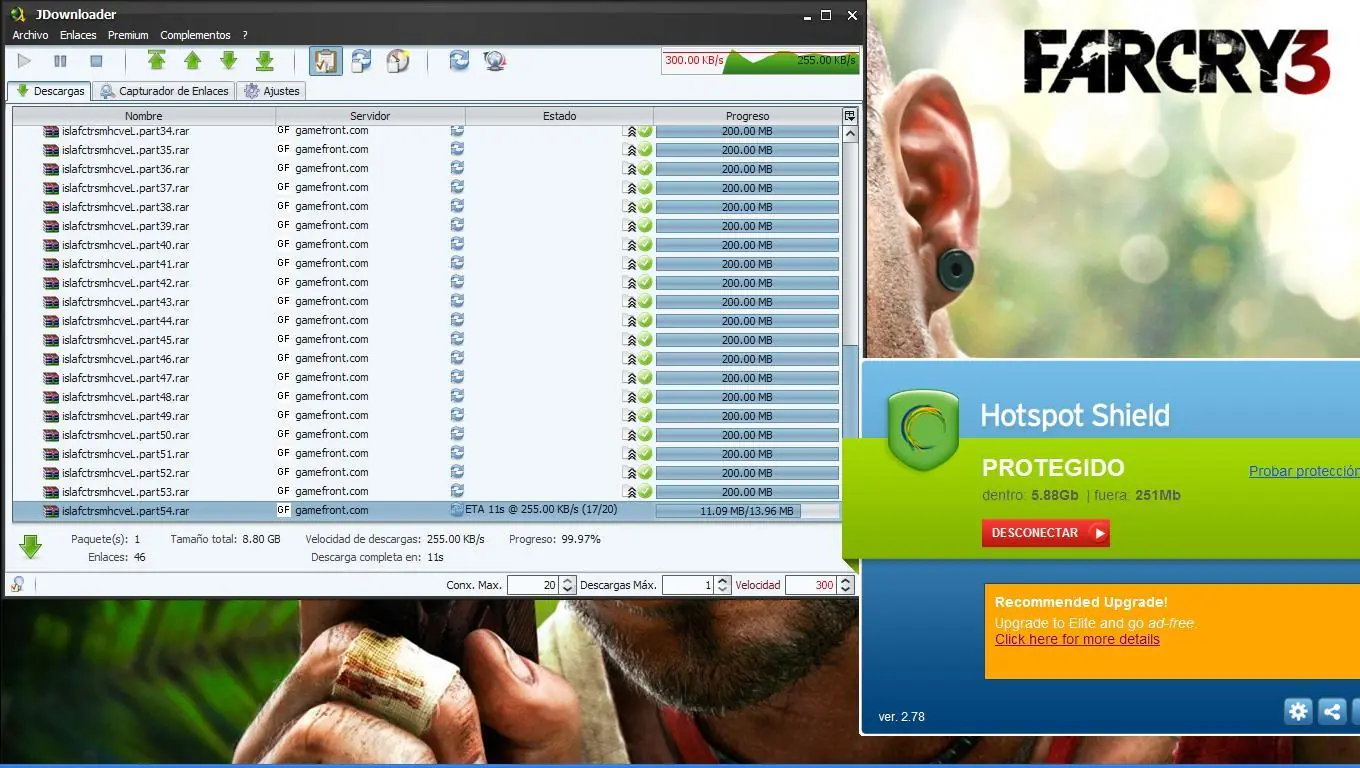Open the table column settings icon
Image resolution: width=1360 pixels, height=768 pixels.
pos(850,116)
